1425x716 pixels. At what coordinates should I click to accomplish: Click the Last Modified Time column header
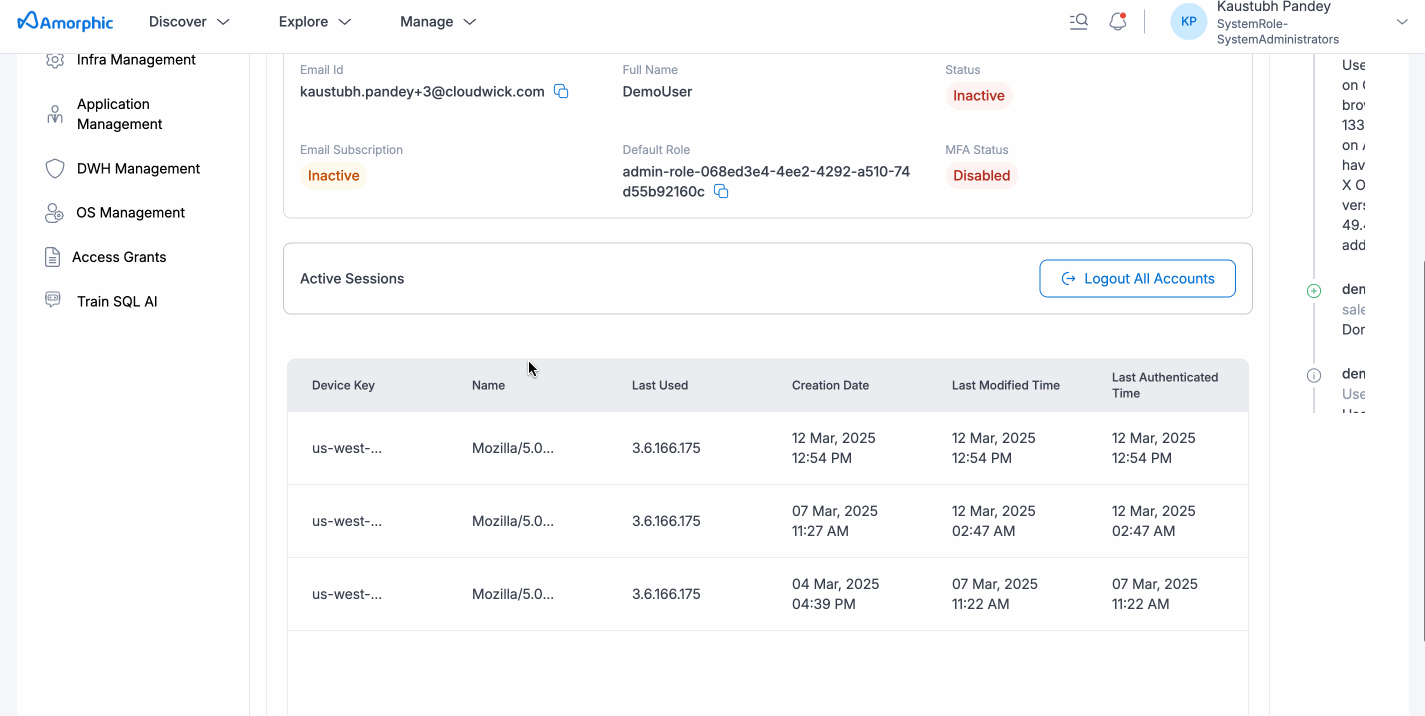pyautogui.click(x=1005, y=385)
